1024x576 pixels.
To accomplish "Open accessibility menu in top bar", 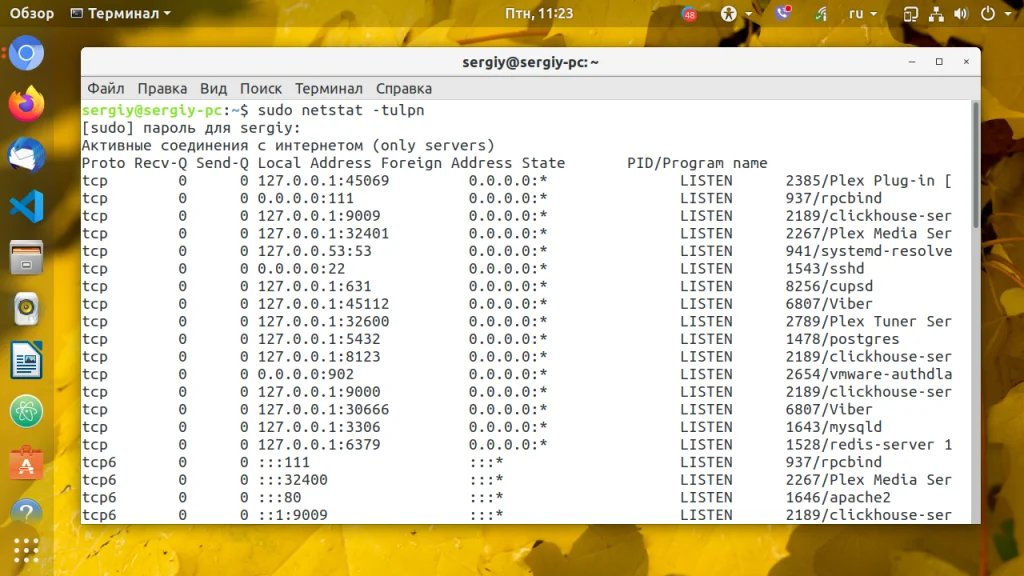I will click(735, 14).
